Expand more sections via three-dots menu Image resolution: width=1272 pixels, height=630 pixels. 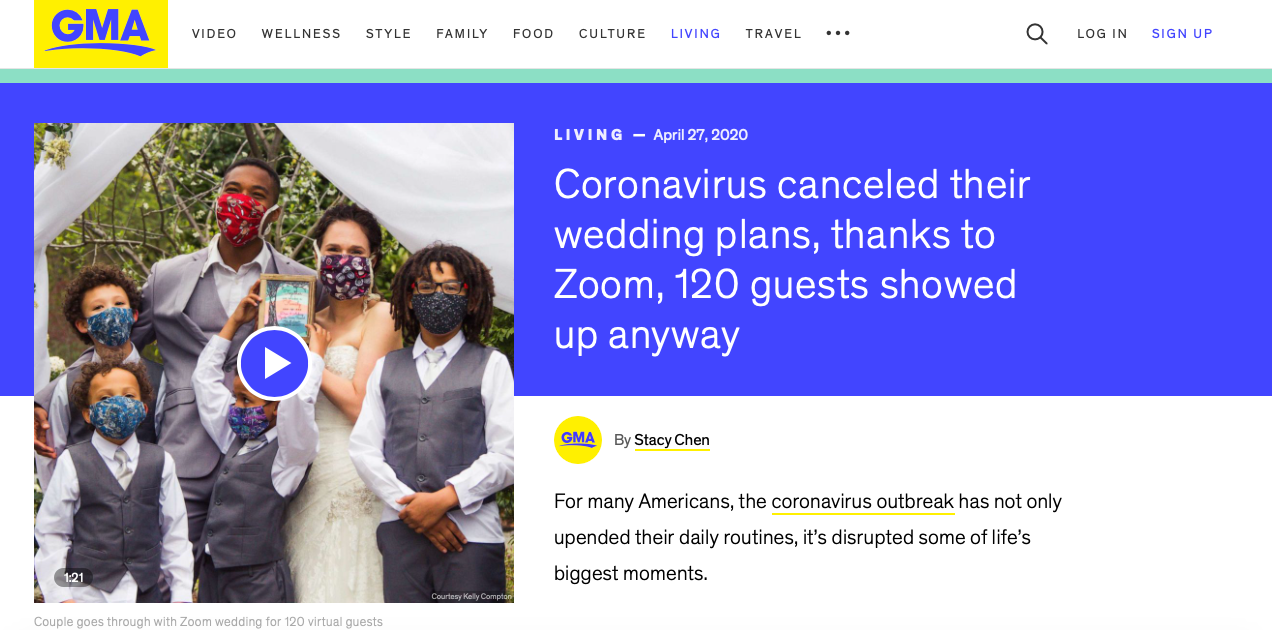838,33
